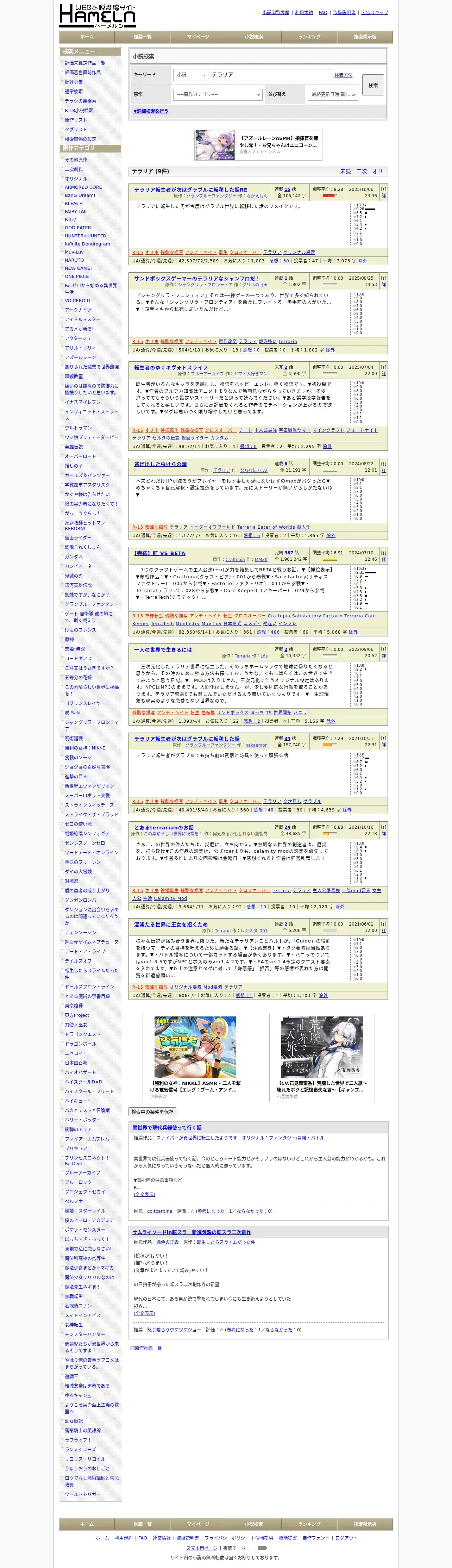
Task: Select マイページ in header navigation bar
Action: pos(198,37)
